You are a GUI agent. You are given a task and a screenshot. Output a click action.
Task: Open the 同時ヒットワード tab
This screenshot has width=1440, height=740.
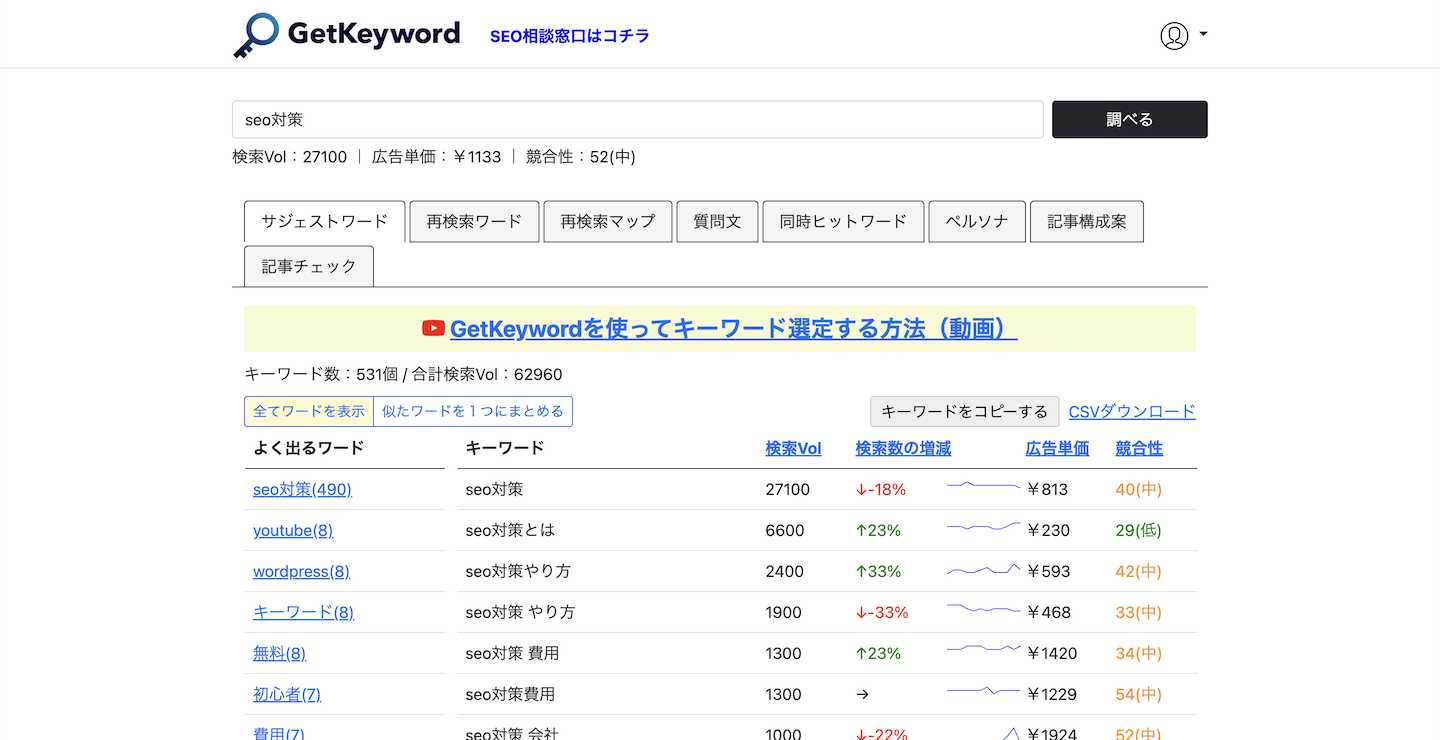(843, 221)
